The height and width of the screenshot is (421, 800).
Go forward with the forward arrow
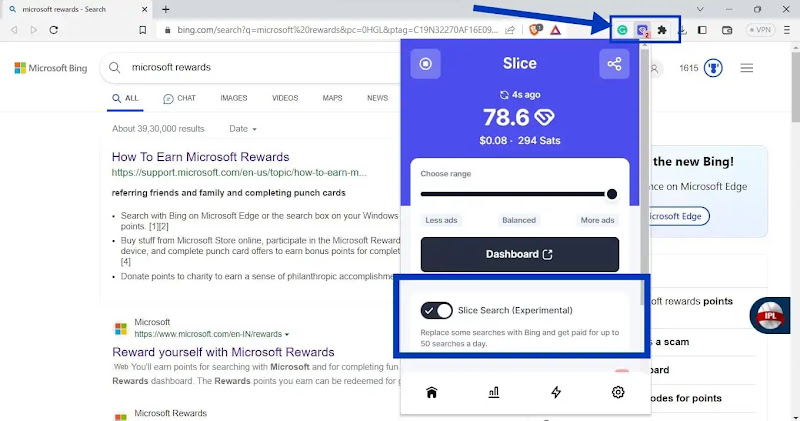[x=34, y=30]
